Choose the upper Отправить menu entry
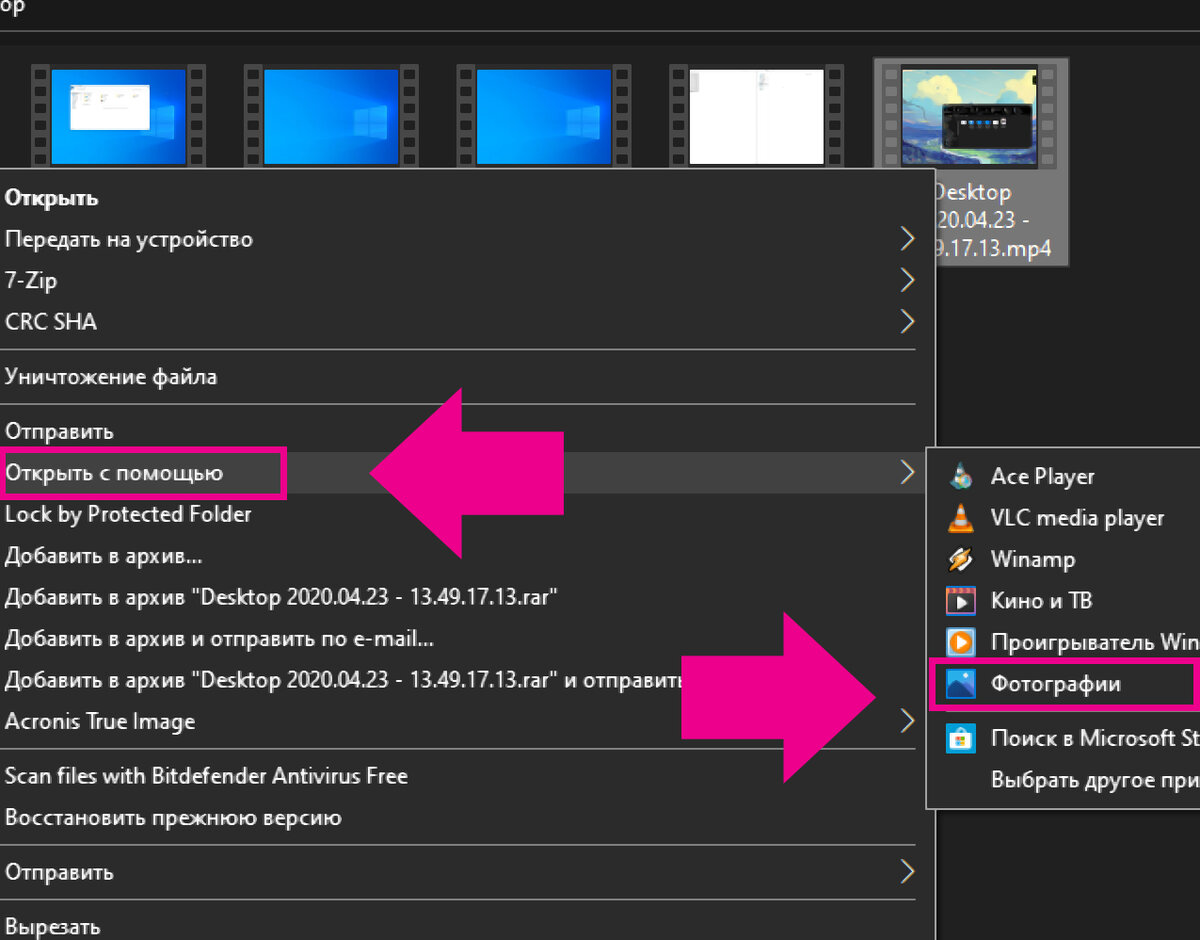This screenshot has width=1200, height=940. pos(59,431)
